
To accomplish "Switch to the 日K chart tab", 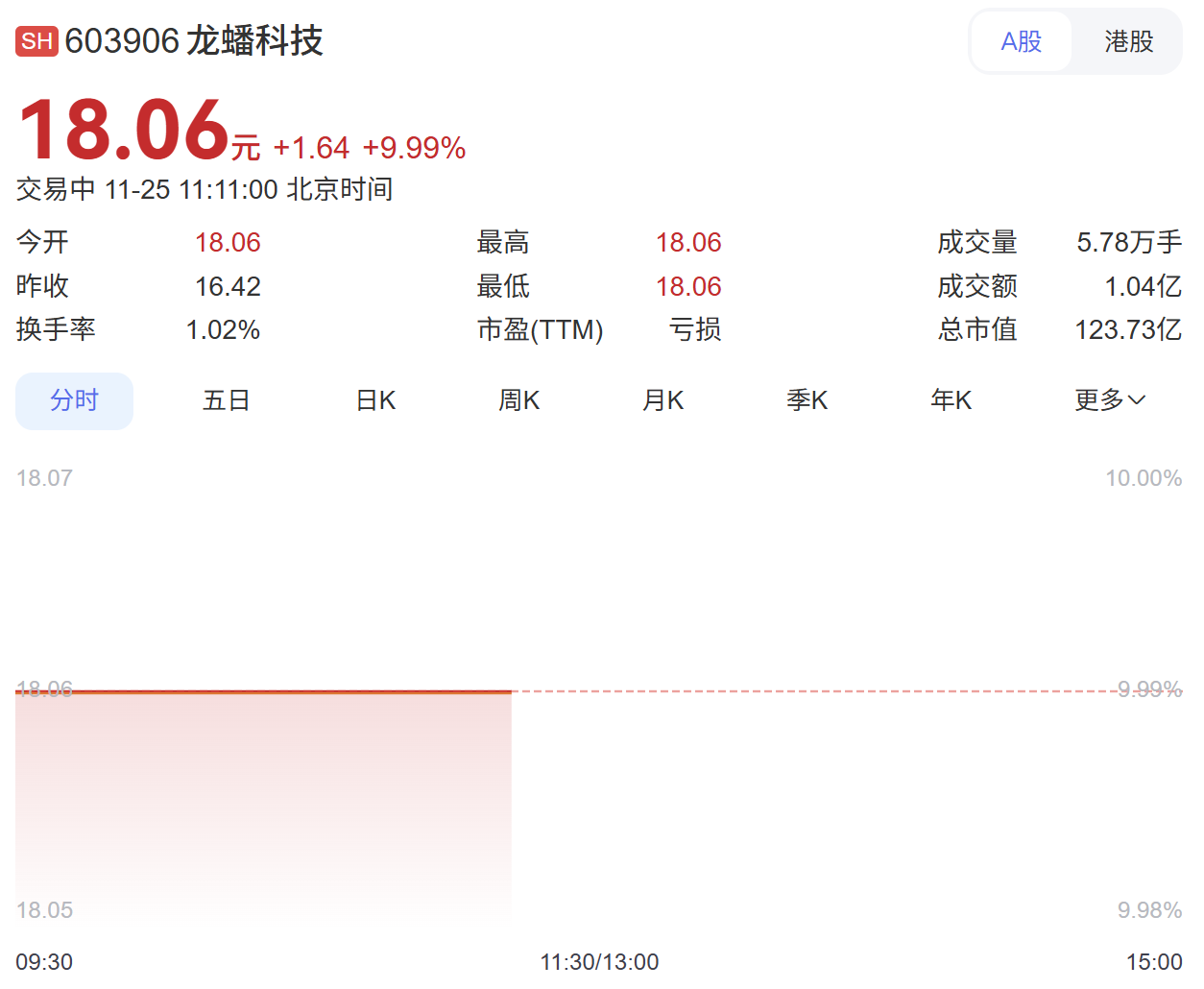I will (375, 400).
